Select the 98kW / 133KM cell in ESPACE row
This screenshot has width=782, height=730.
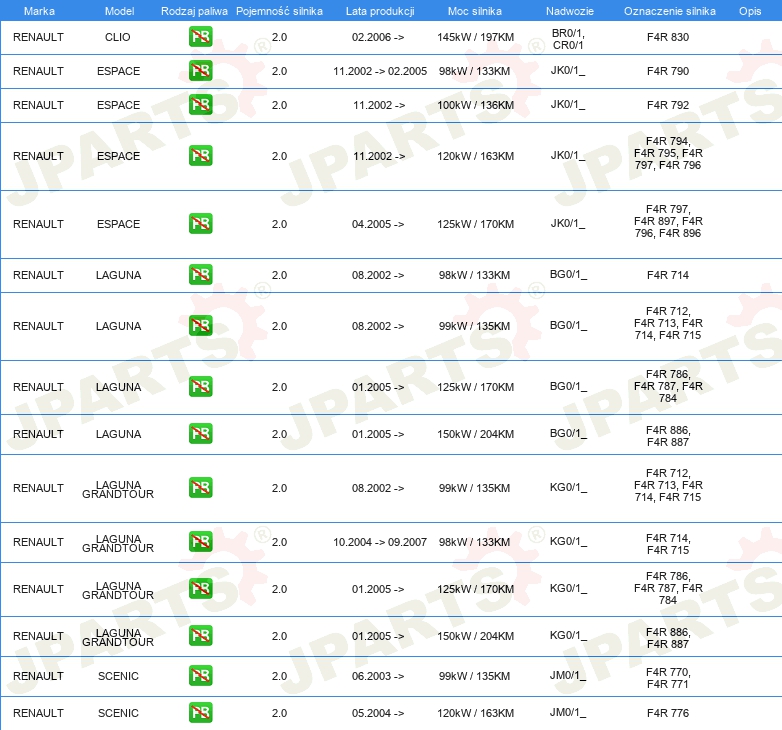point(474,71)
